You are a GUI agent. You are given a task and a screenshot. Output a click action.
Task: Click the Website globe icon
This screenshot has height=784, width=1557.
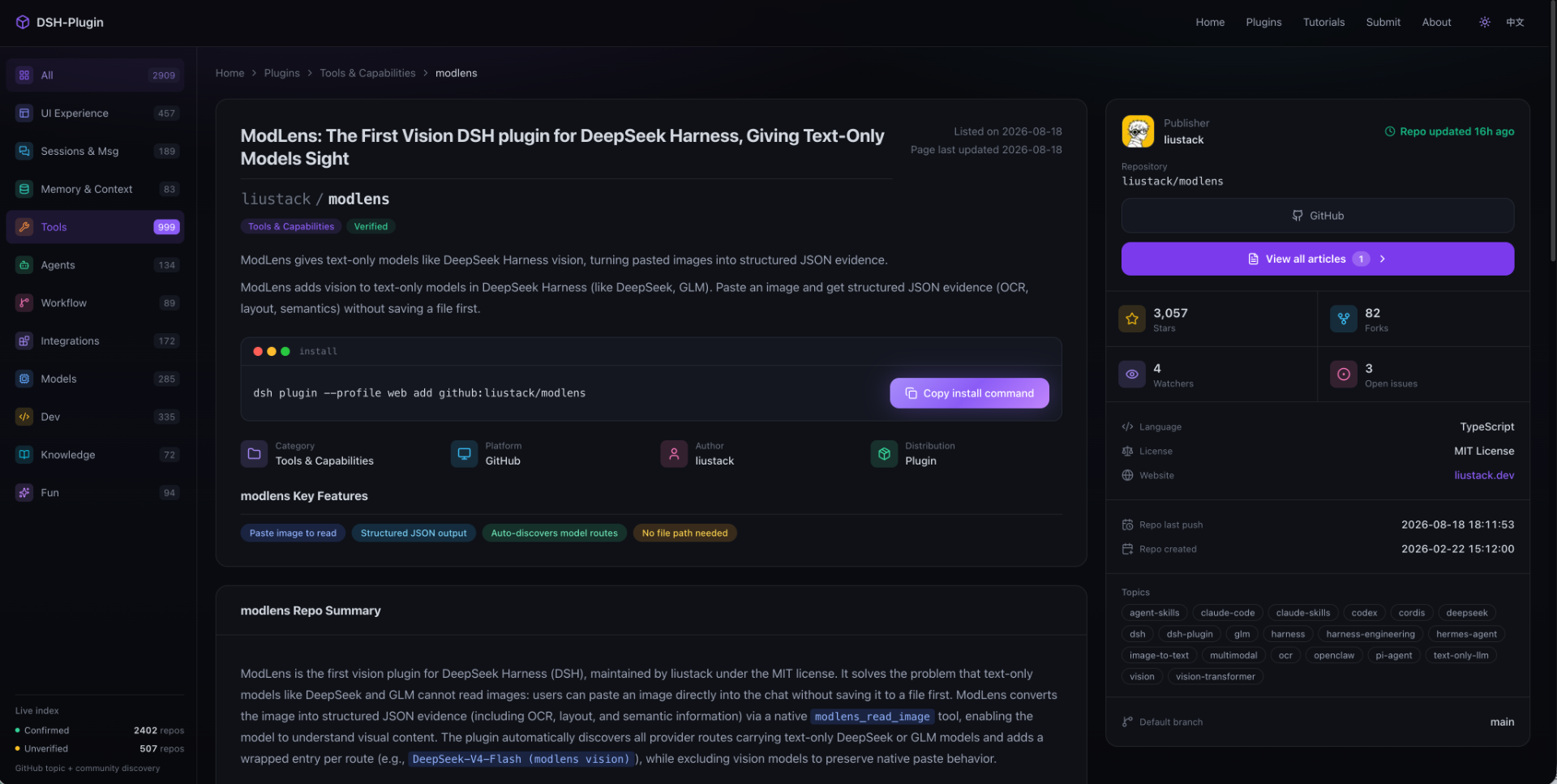pos(1127,475)
